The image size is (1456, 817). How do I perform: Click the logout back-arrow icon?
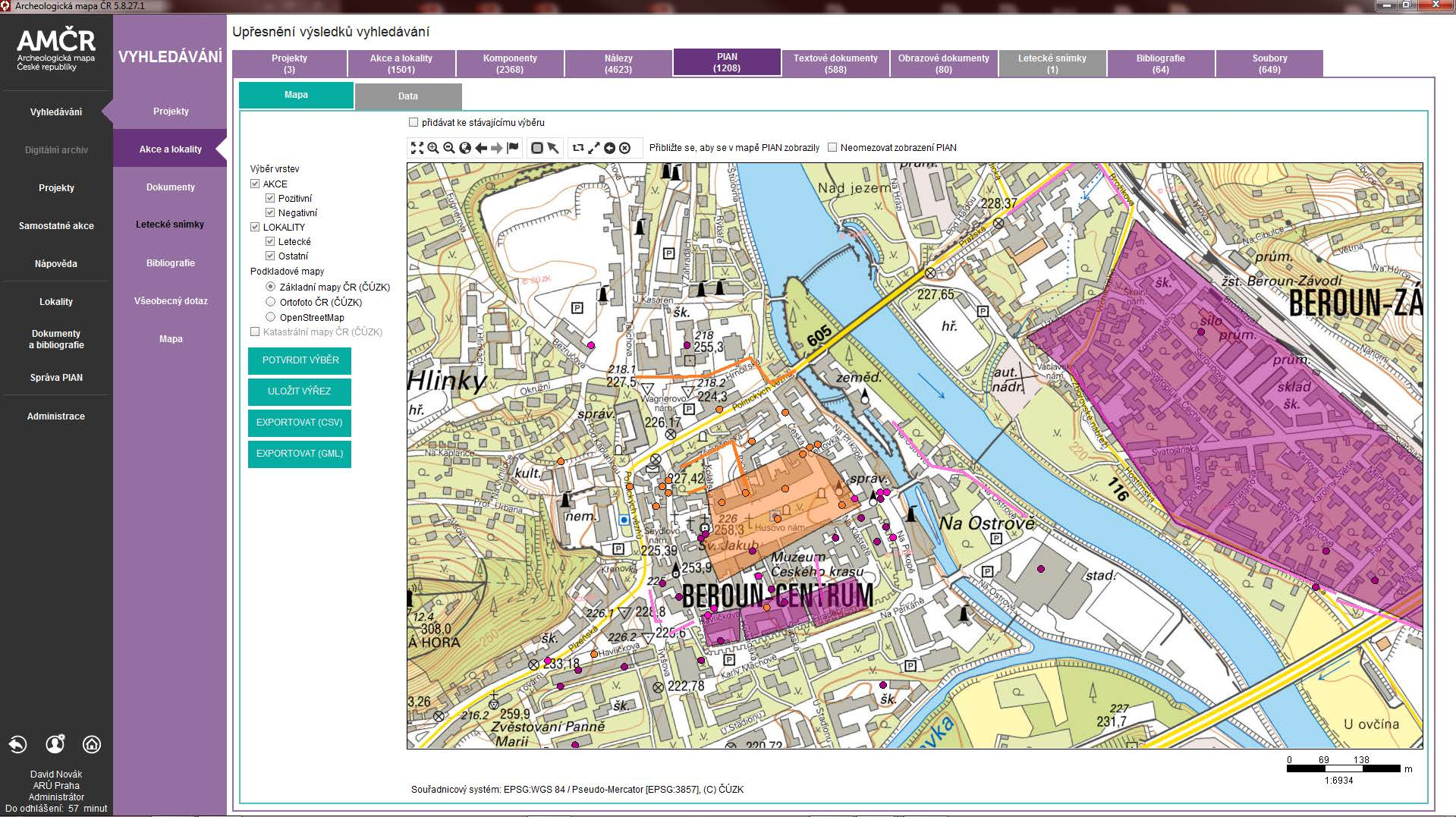pos(18,744)
